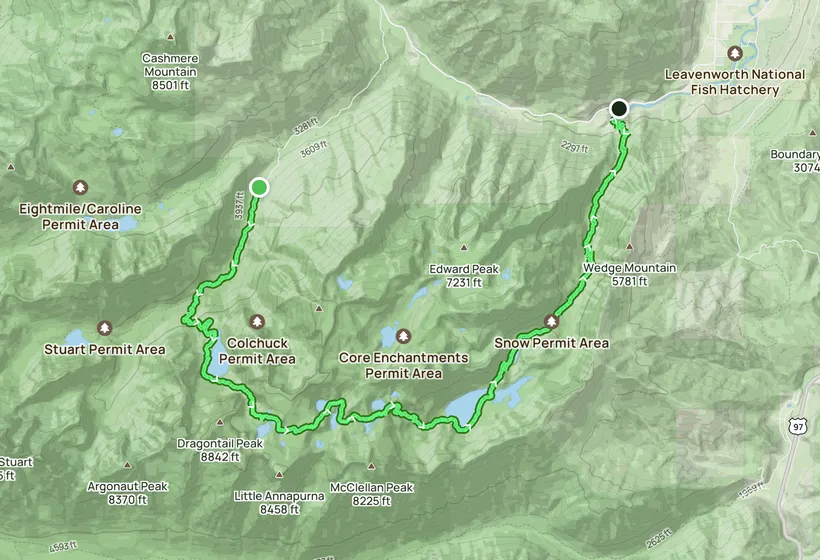Click the Snow Permit Area tree icon
820x560 pixels.
(x=551, y=322)
